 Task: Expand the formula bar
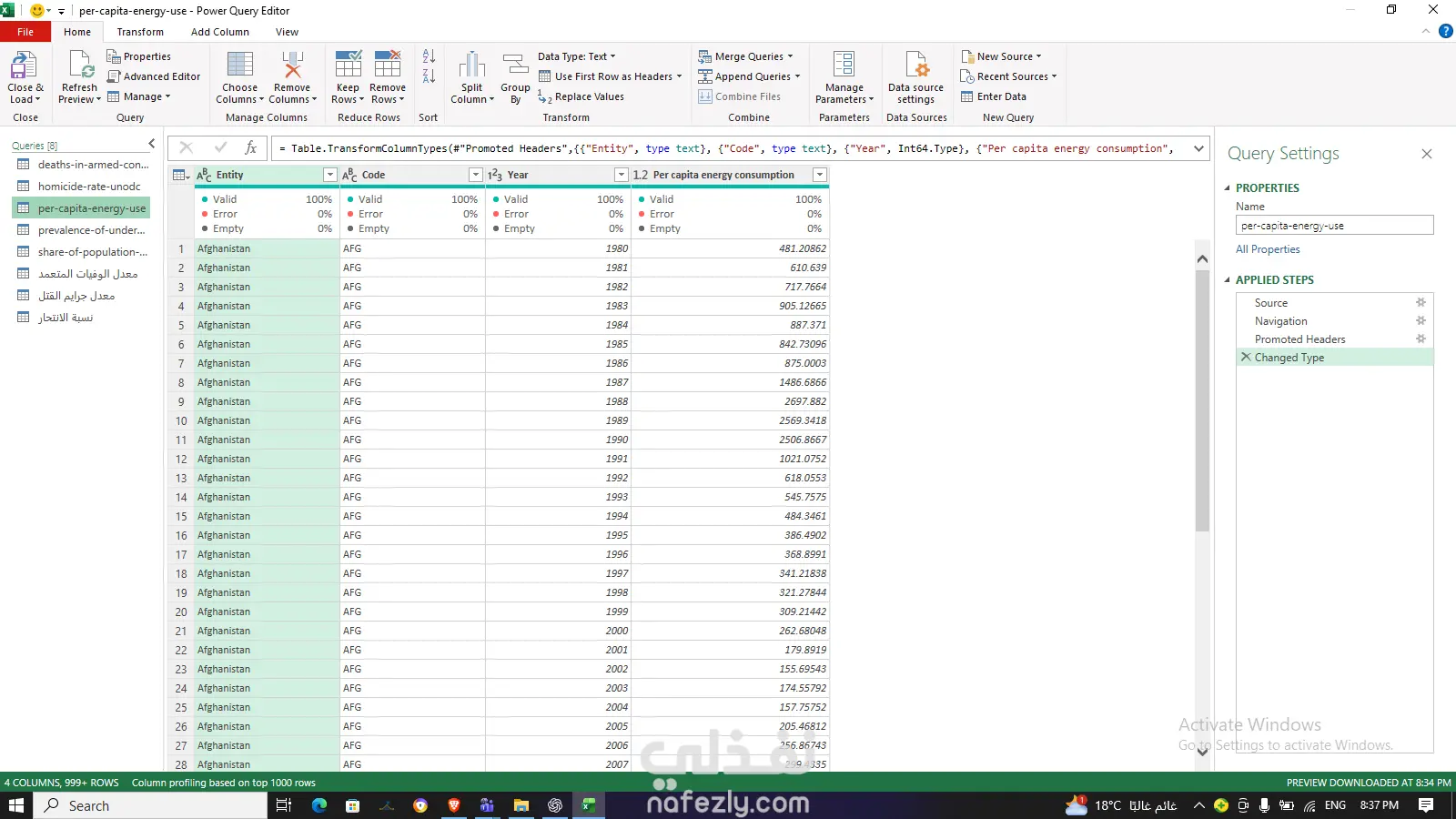(1198, 148)
